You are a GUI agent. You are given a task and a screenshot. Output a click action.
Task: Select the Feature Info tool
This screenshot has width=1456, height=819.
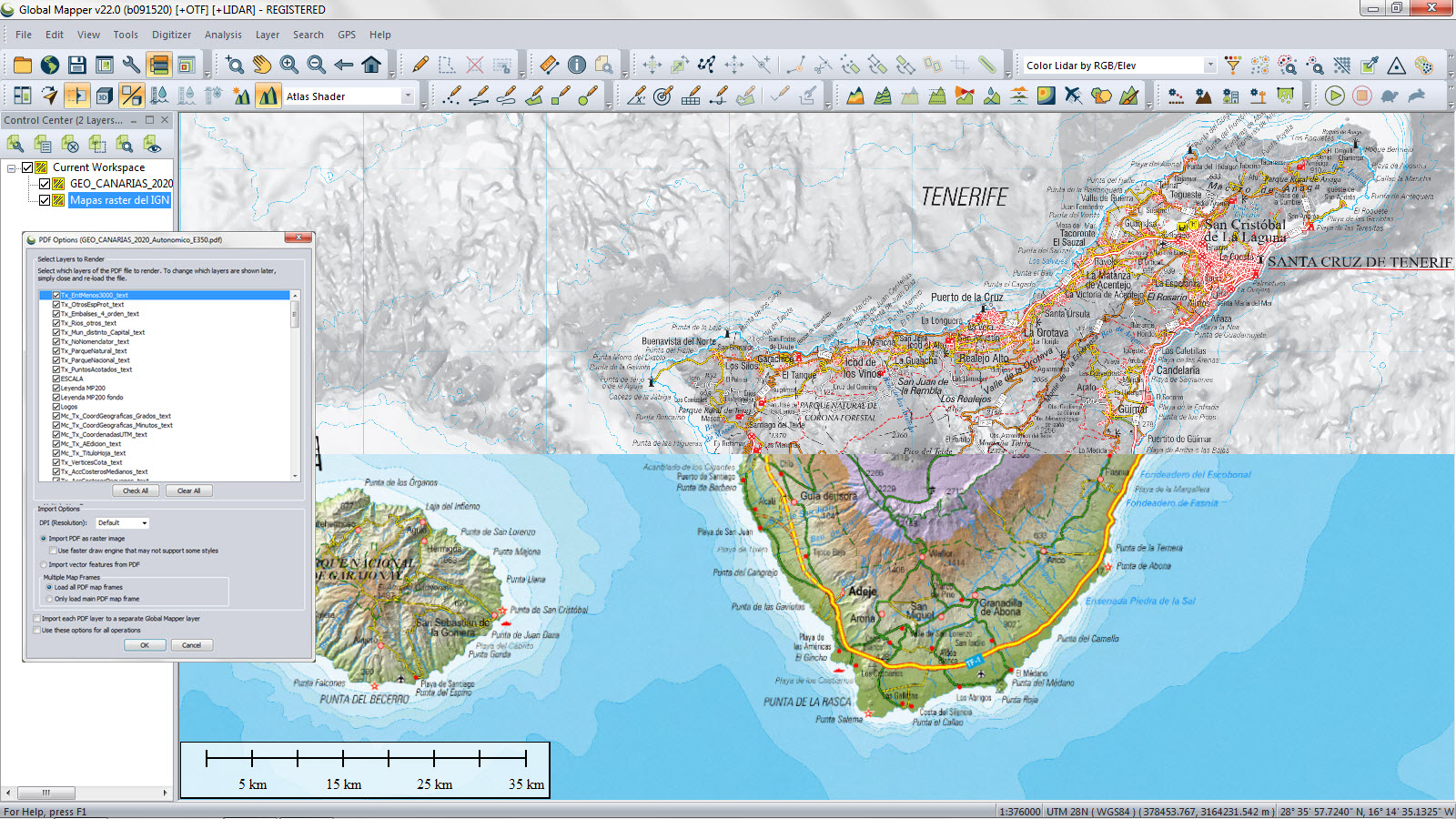[x=575, y=64]
